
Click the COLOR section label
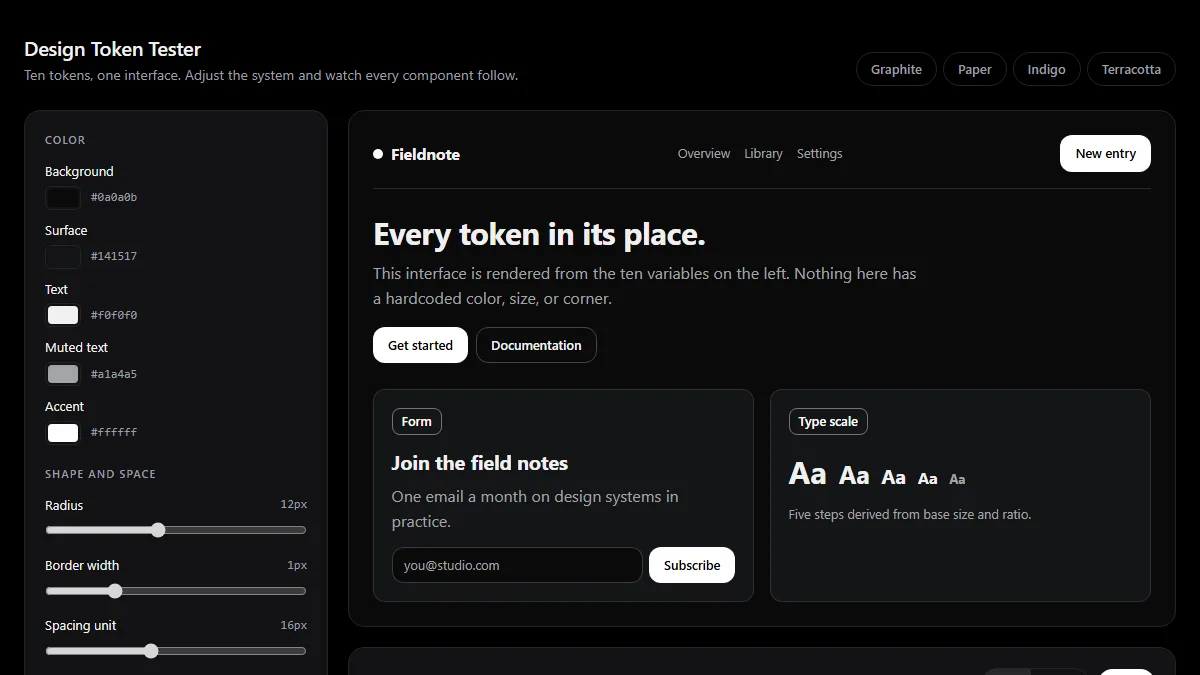coord(65,140)
